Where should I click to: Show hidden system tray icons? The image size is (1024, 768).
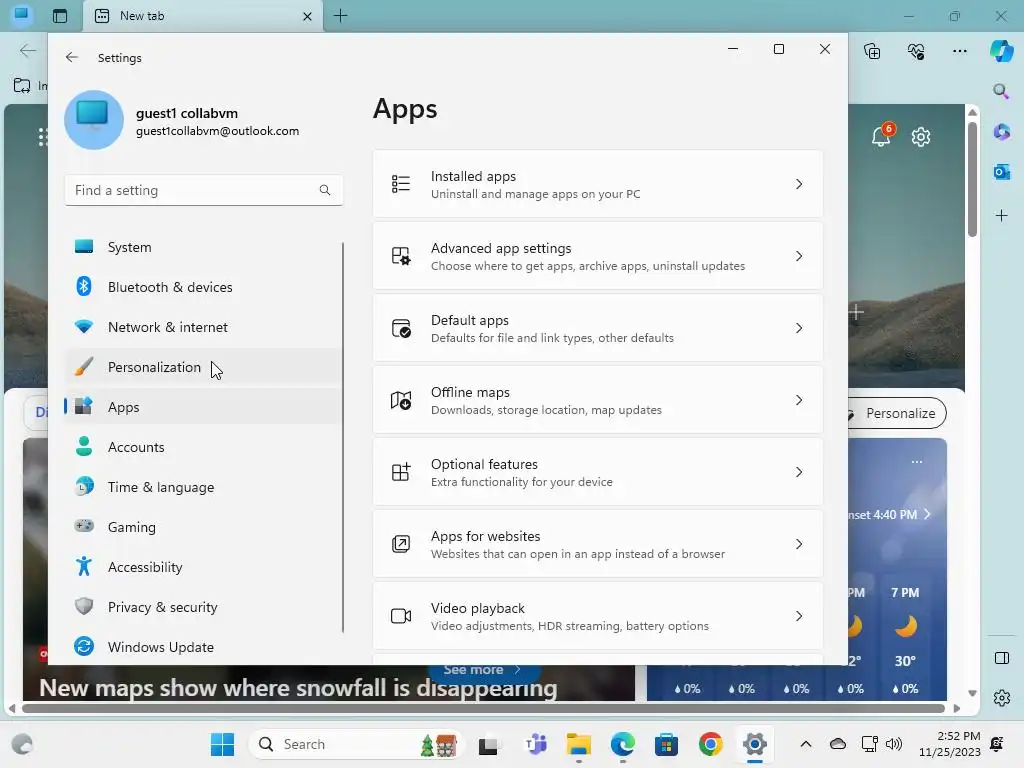pyautogui.click(x=806, y=744)
